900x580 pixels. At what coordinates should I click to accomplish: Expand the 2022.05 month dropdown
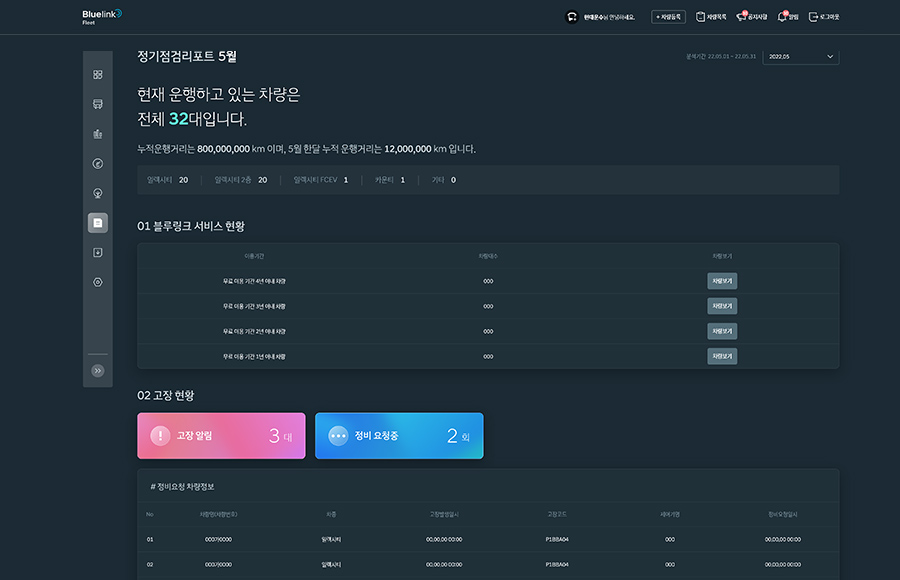(x=799, y=57)
